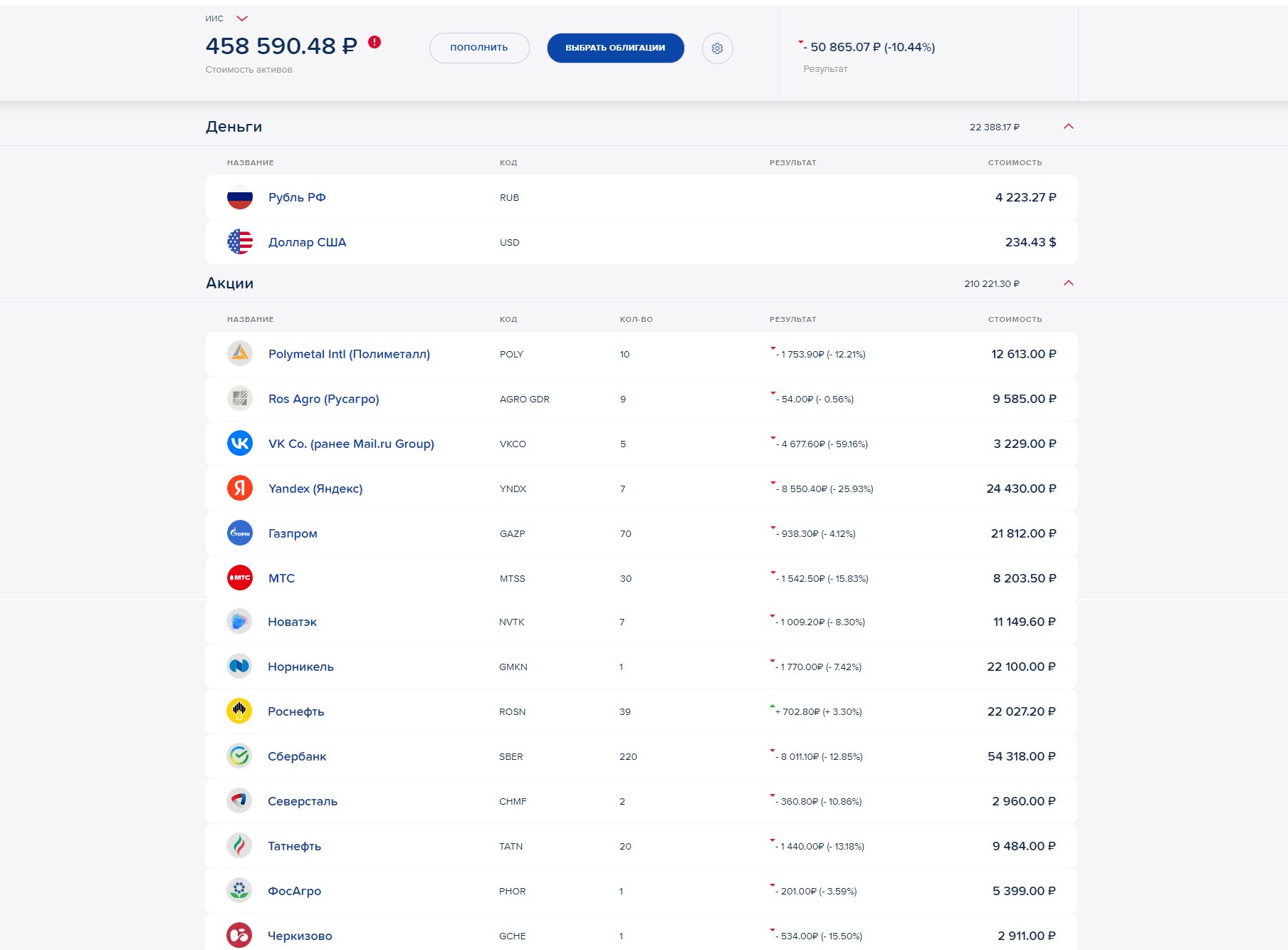Open the Рубль РФ link

click(297, 197)
